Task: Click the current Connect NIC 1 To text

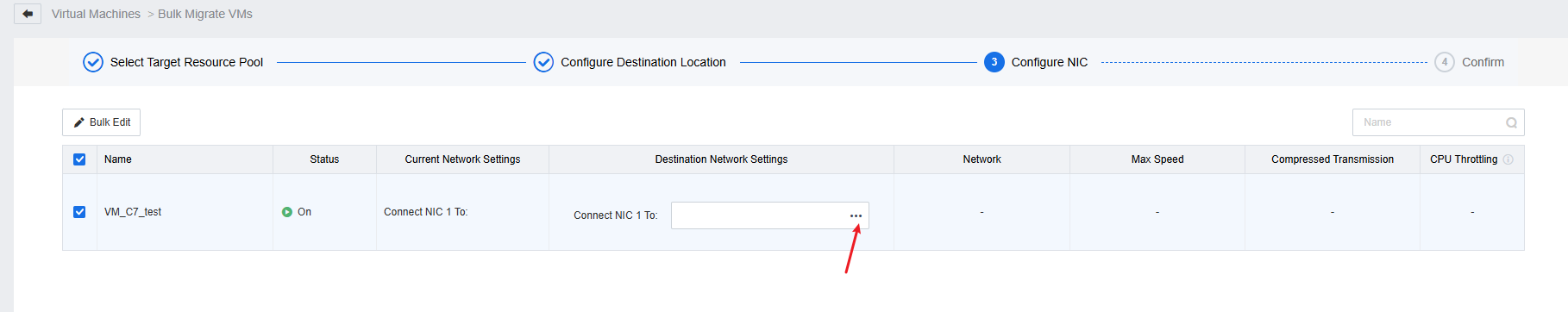Action: [426, 212]
